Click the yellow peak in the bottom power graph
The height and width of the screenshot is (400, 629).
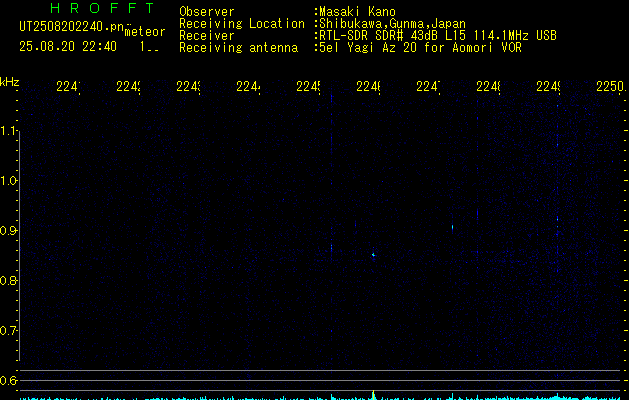tap(373, 394)
